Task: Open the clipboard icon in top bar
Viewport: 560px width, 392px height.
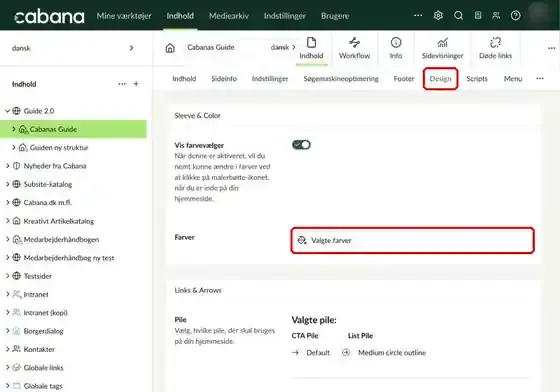Action: 478,15
